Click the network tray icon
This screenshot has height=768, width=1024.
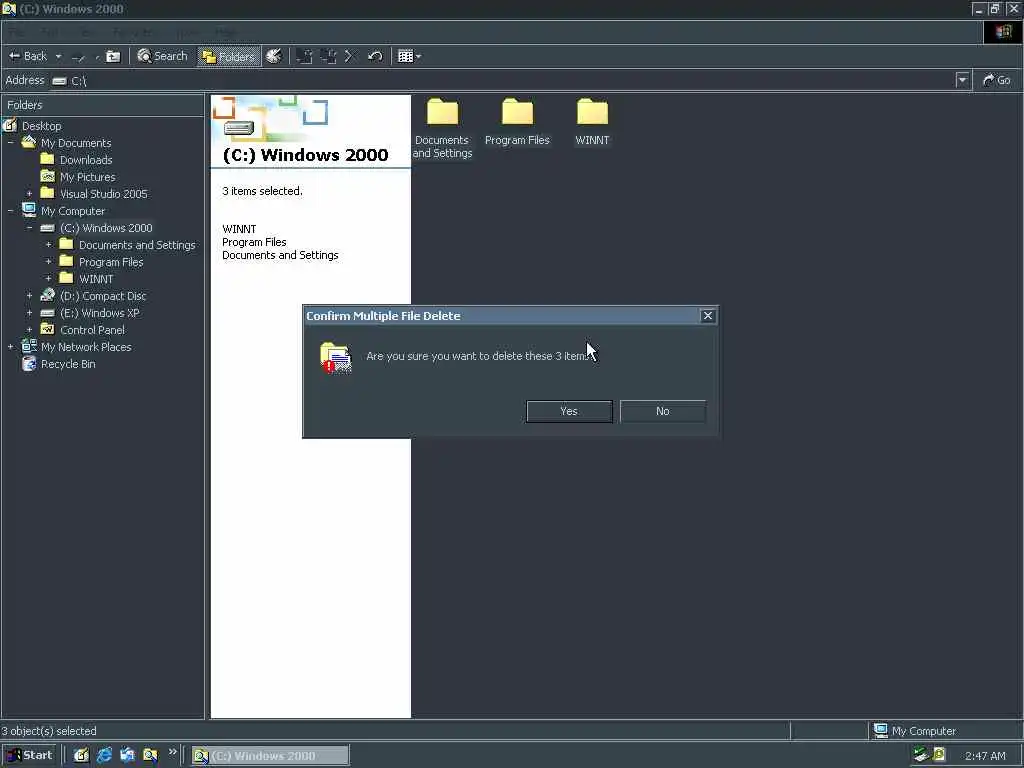921,755
